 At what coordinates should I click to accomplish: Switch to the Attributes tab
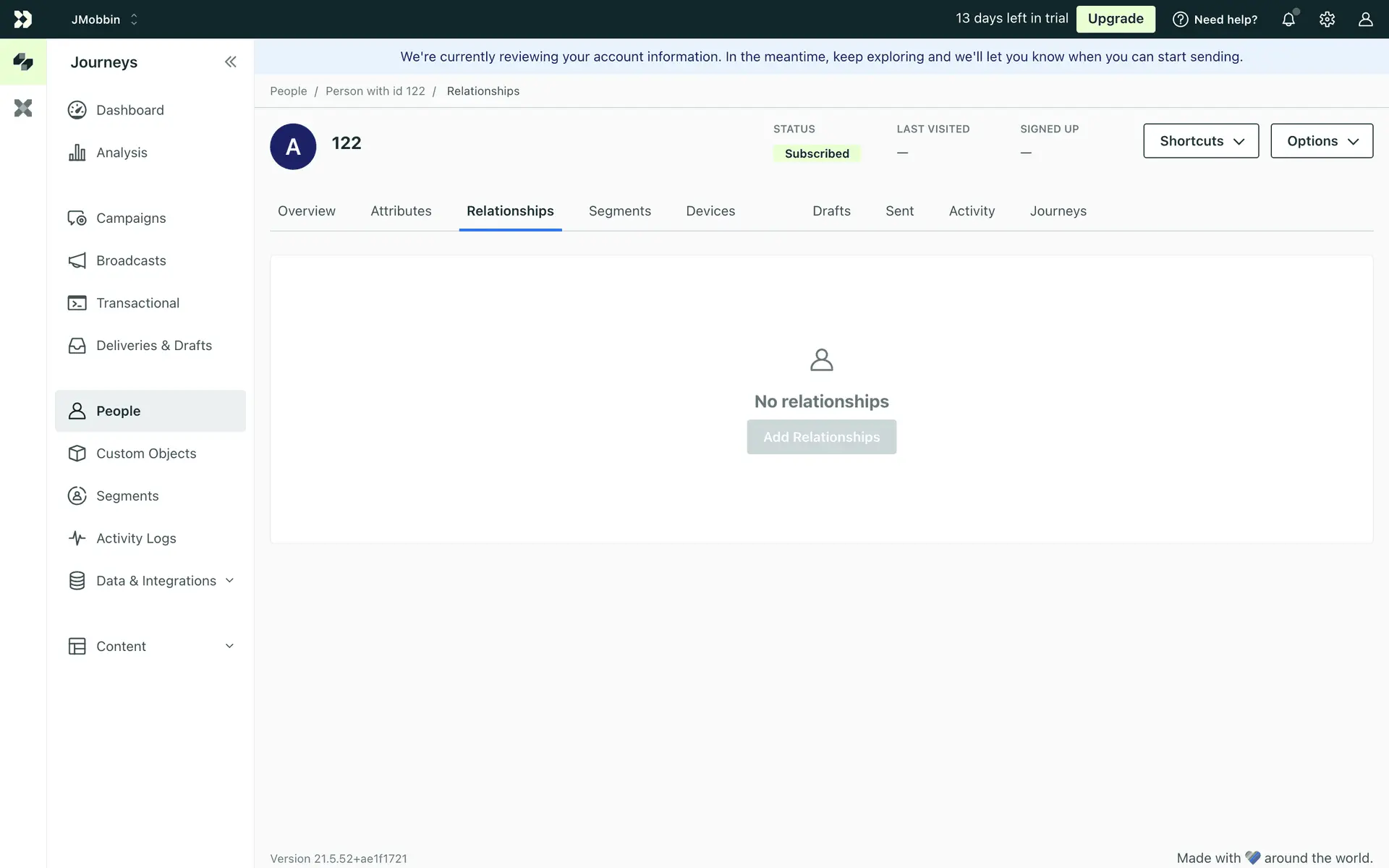point(401,211)
